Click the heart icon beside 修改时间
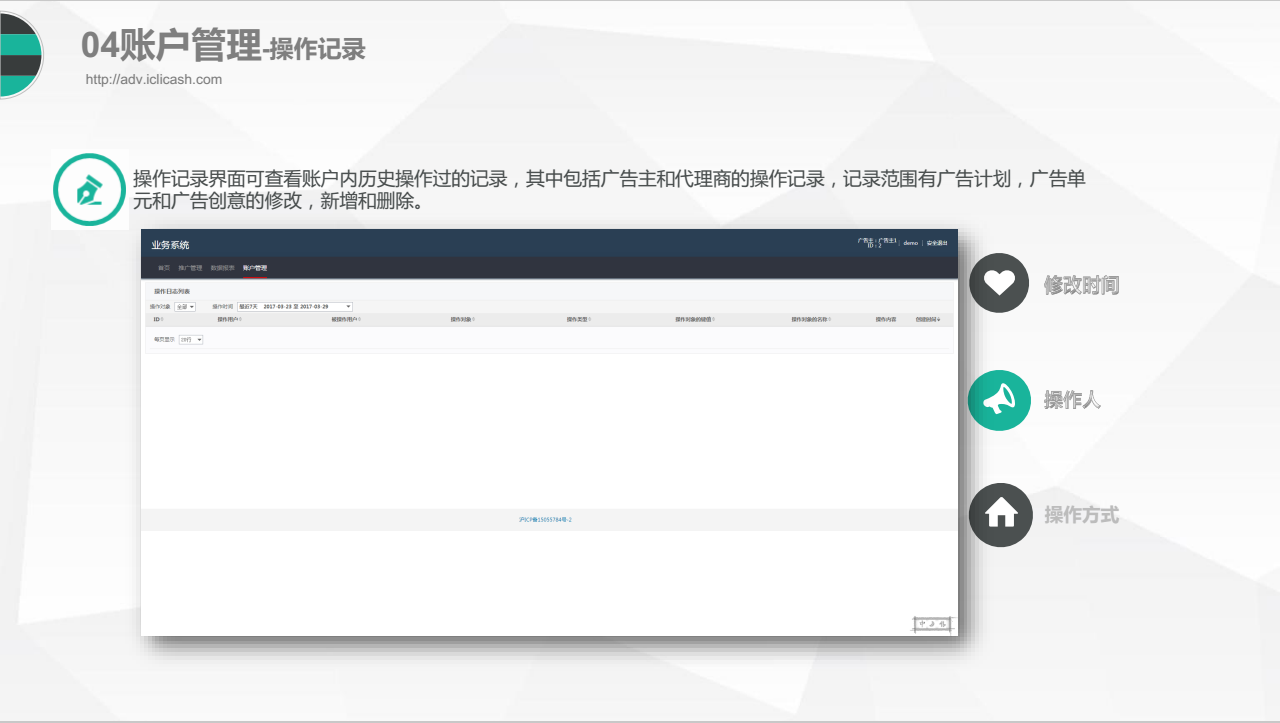 point(998,283)
